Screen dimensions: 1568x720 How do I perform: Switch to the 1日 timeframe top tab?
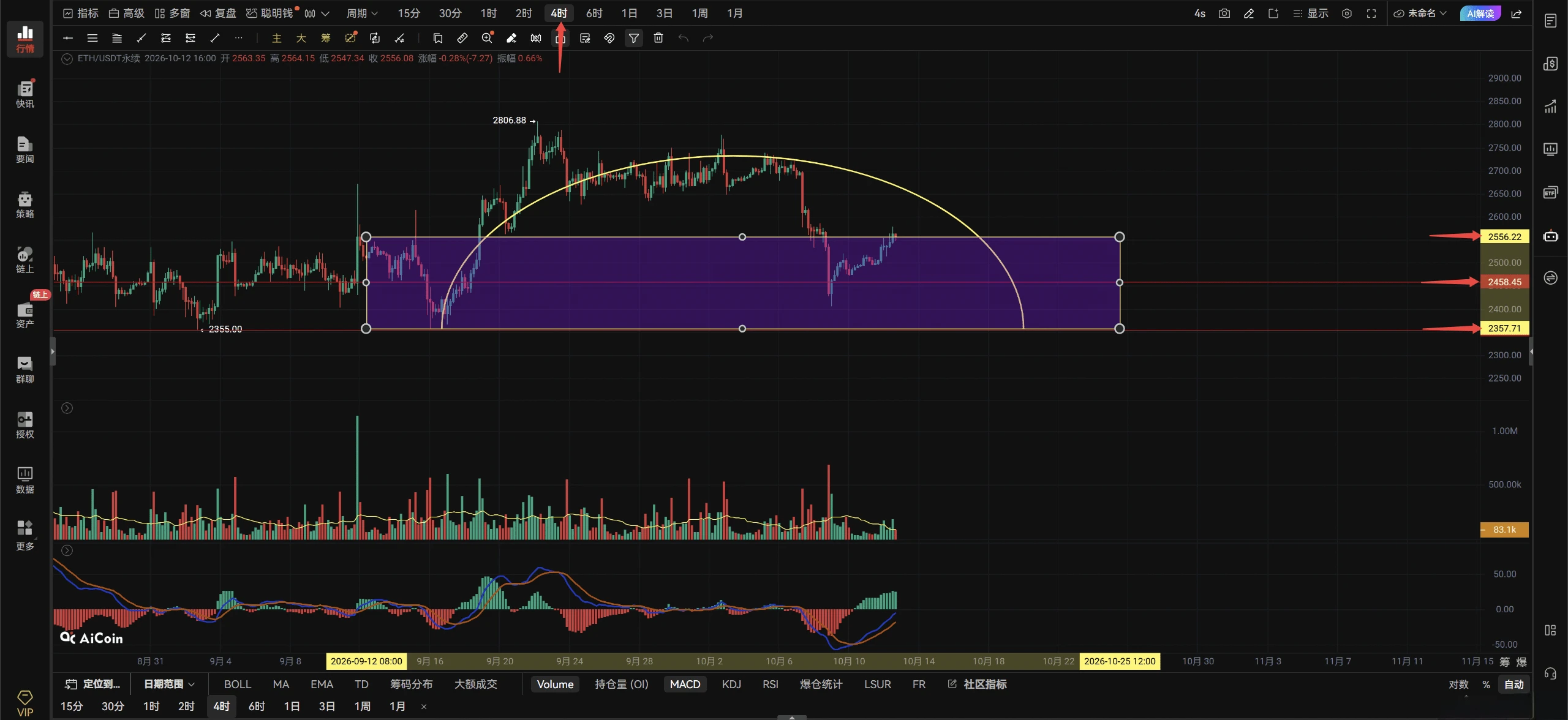point(629,13)
